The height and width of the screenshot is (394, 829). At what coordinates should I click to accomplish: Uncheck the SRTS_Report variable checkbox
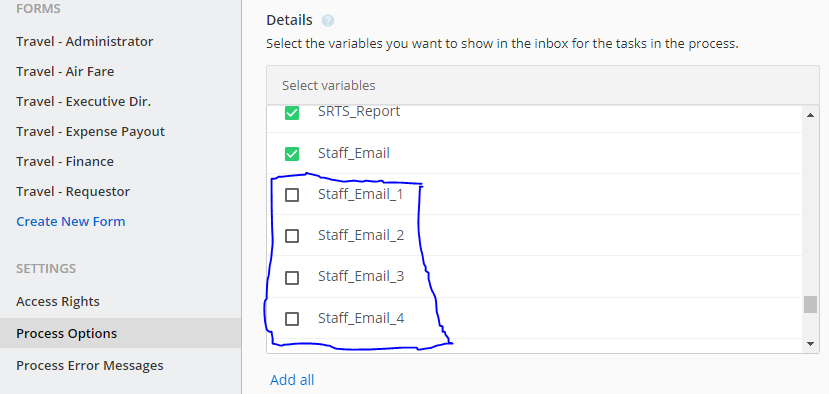click(x=292, y=113)
